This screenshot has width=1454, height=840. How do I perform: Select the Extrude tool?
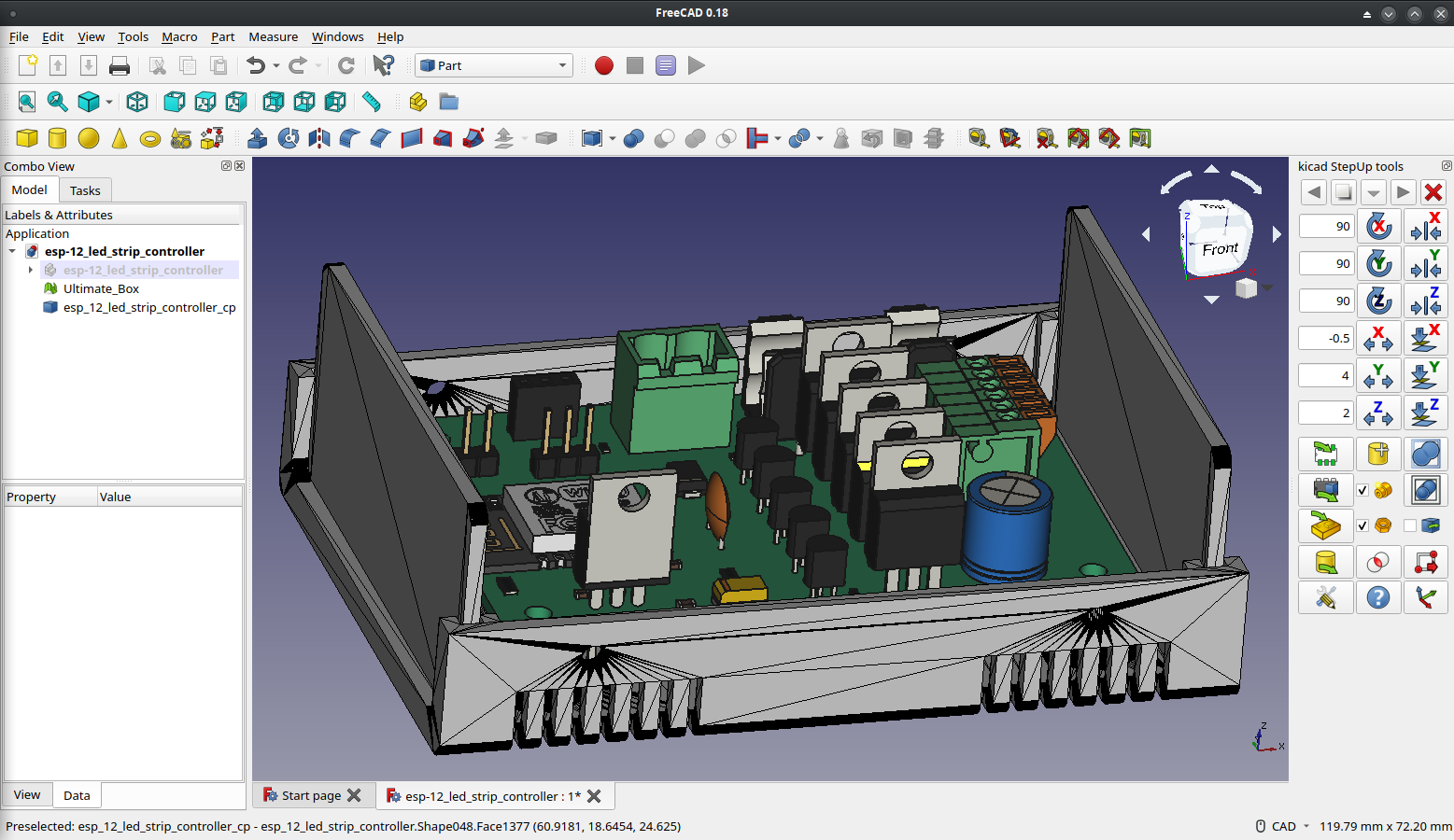point(257,138)
